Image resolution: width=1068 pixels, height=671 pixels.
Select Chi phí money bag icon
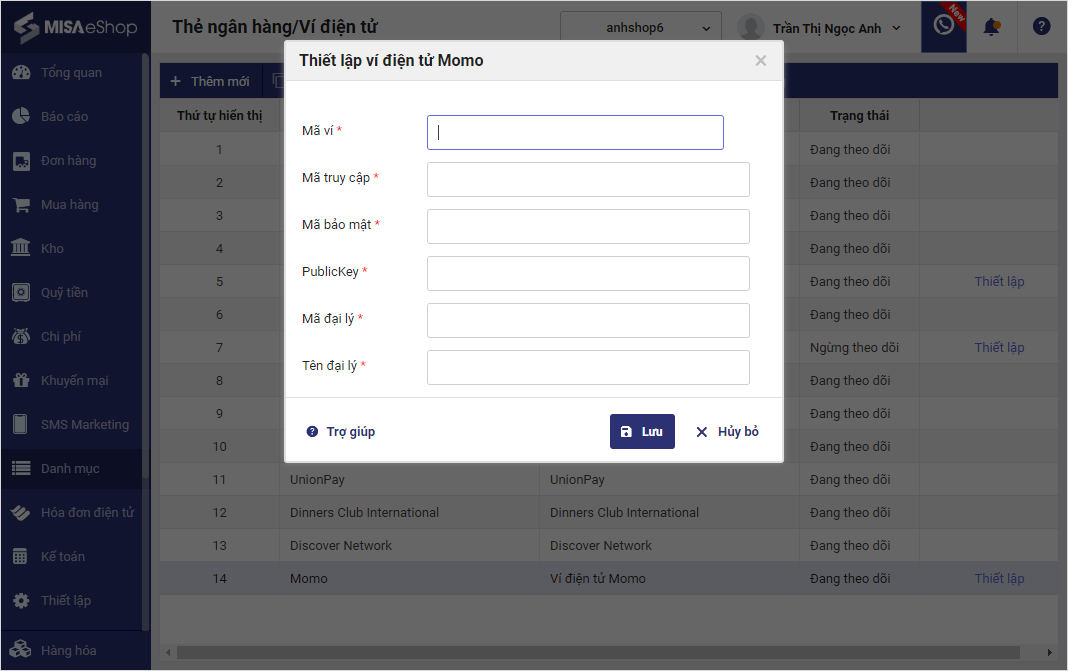21,337
